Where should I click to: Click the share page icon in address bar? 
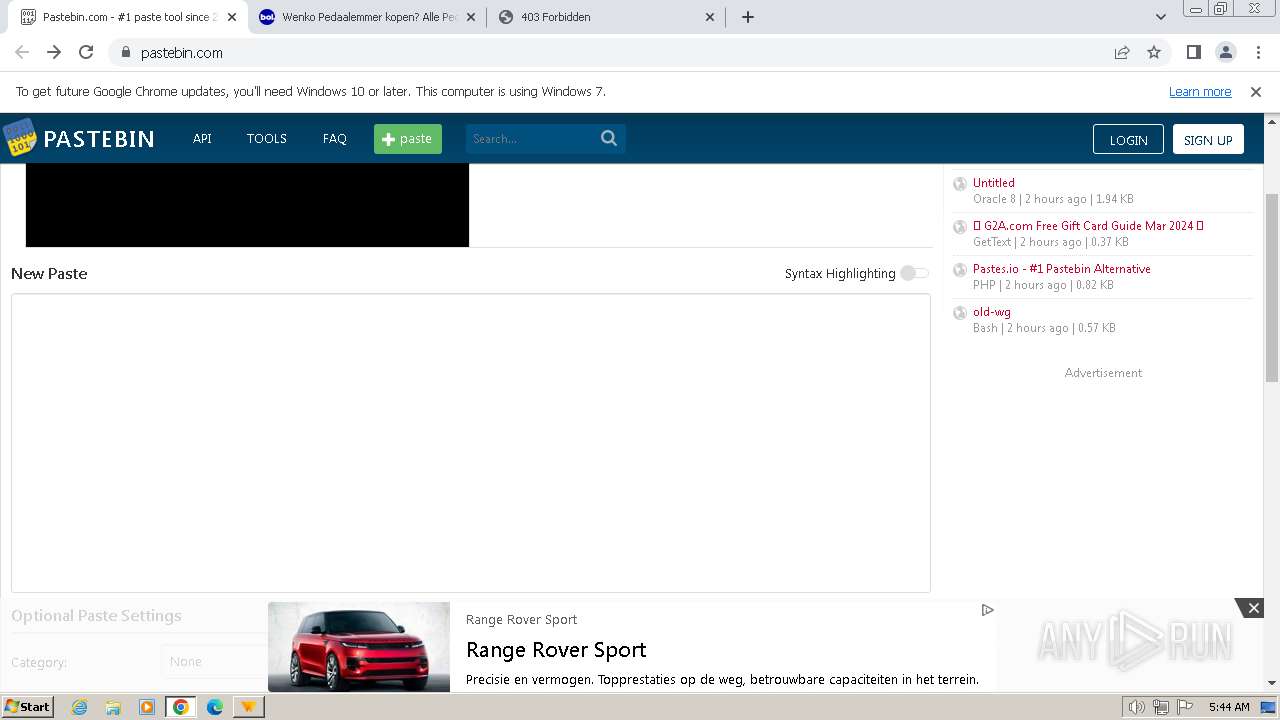click(x=1122, y=52)
